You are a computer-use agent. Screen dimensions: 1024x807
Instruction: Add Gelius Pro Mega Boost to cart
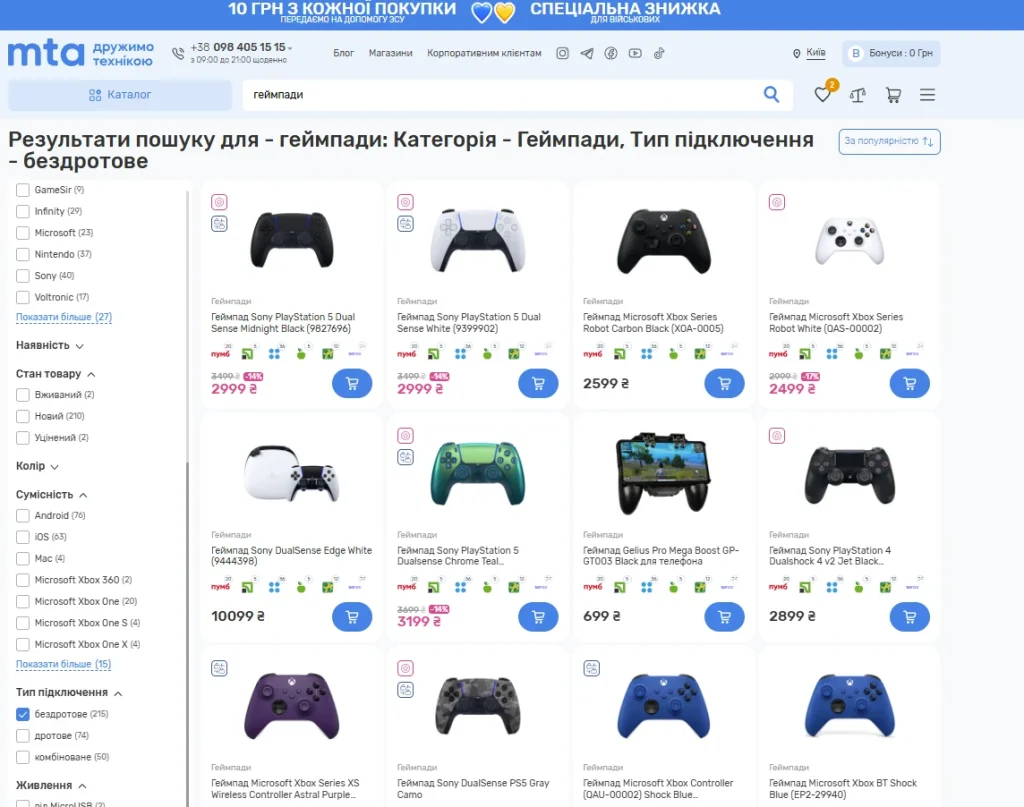[x=724, y=617]
